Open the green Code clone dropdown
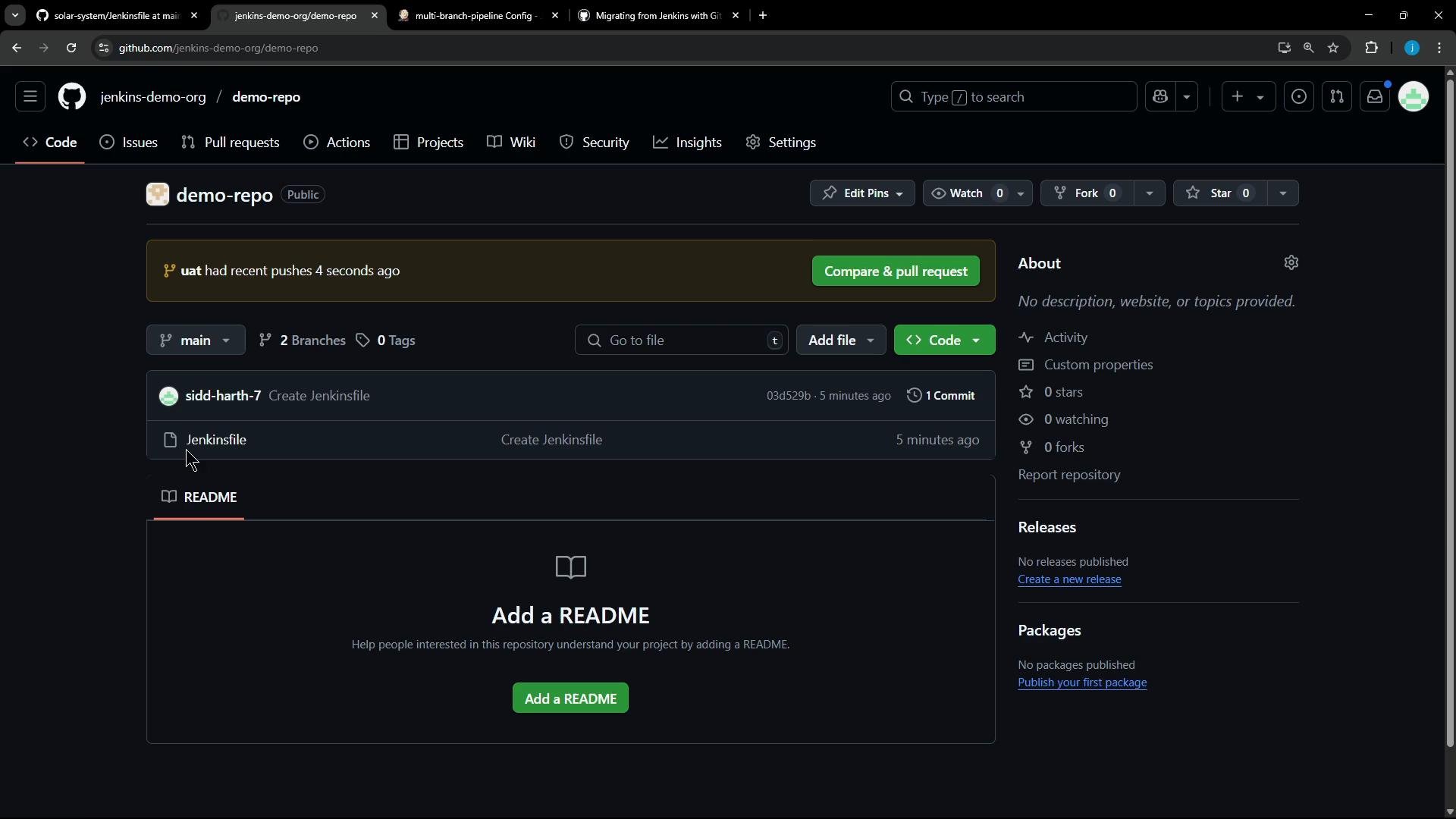The image size is (1456, 819). pos(945,340)
